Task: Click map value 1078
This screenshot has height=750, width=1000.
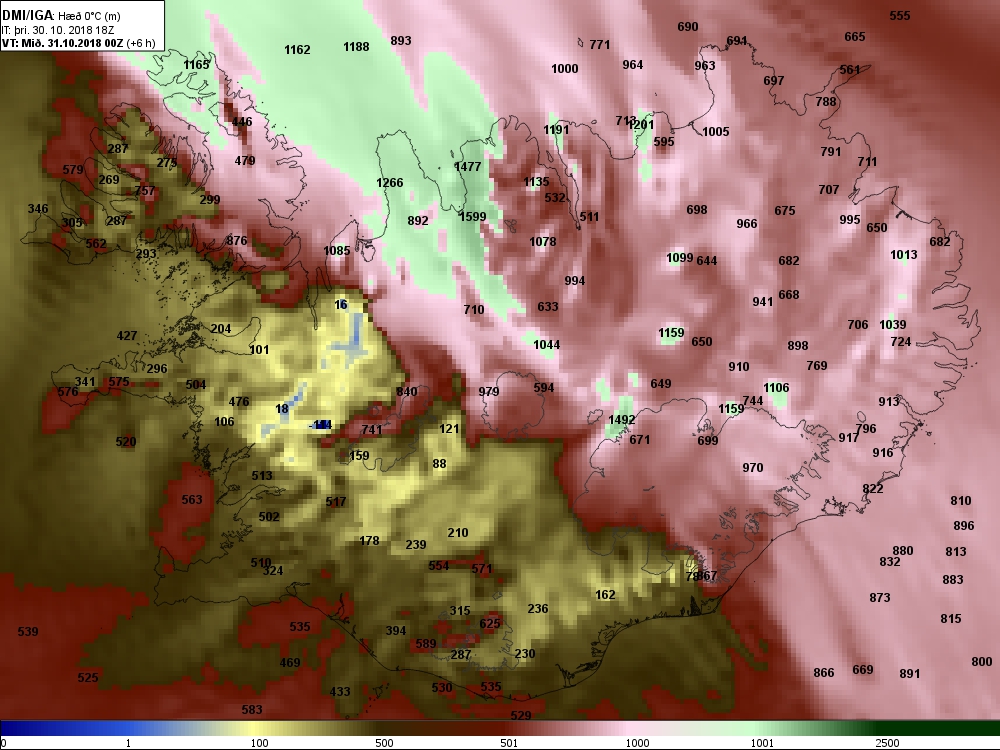Action: click(x=543, y=242)
